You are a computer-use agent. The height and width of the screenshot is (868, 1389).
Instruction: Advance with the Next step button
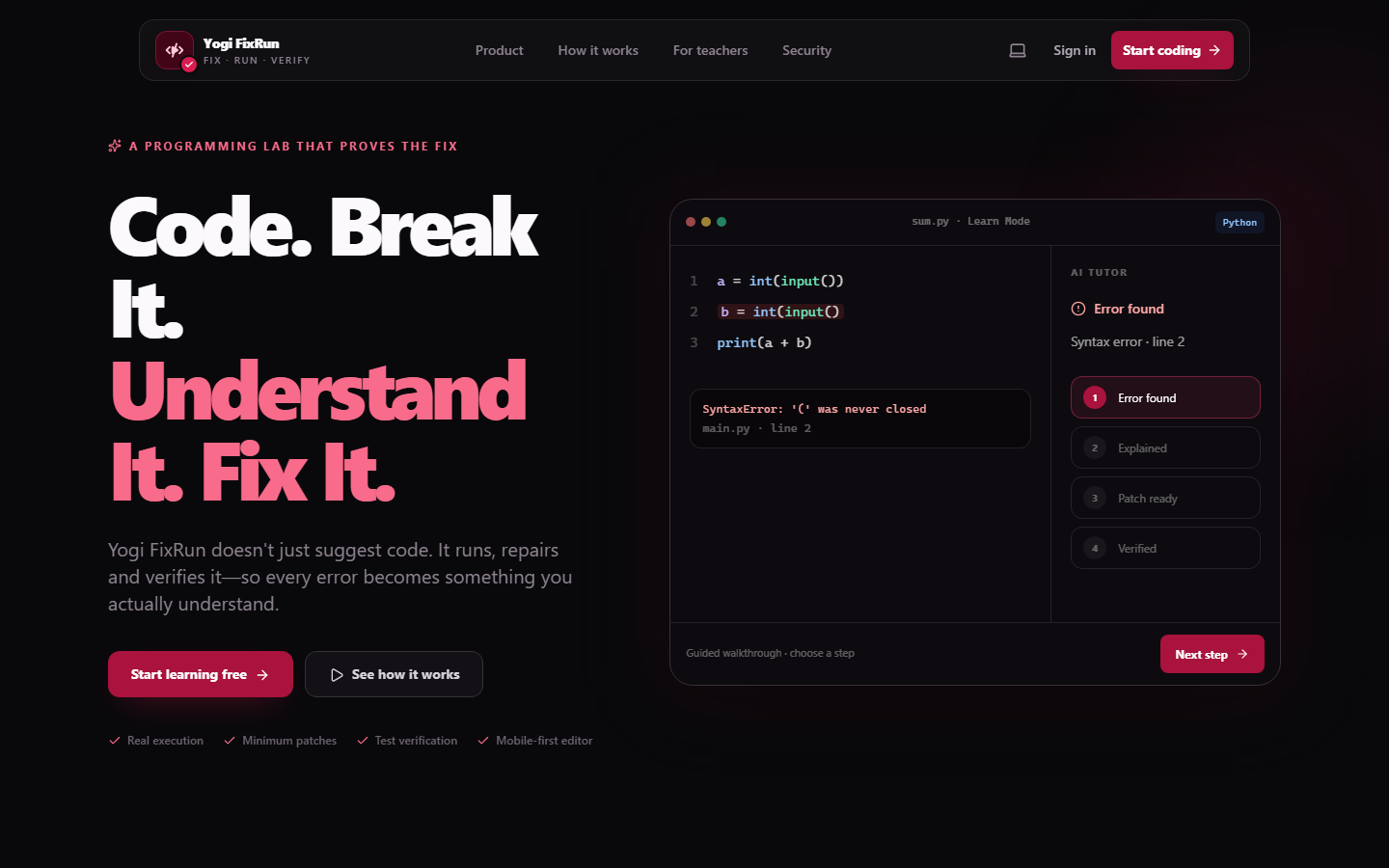[1212, 654]
